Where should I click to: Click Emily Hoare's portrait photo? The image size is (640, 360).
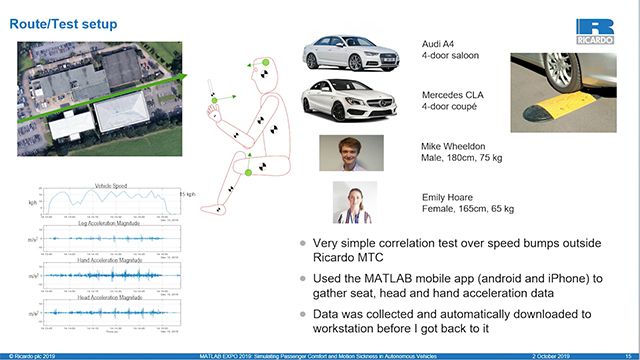(355, 203)
